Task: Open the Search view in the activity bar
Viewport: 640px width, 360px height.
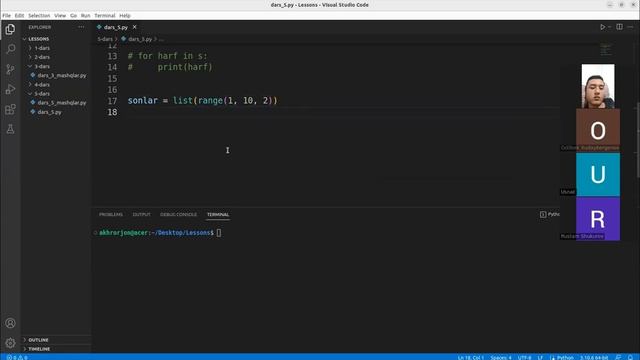Action: click(10, 49)
